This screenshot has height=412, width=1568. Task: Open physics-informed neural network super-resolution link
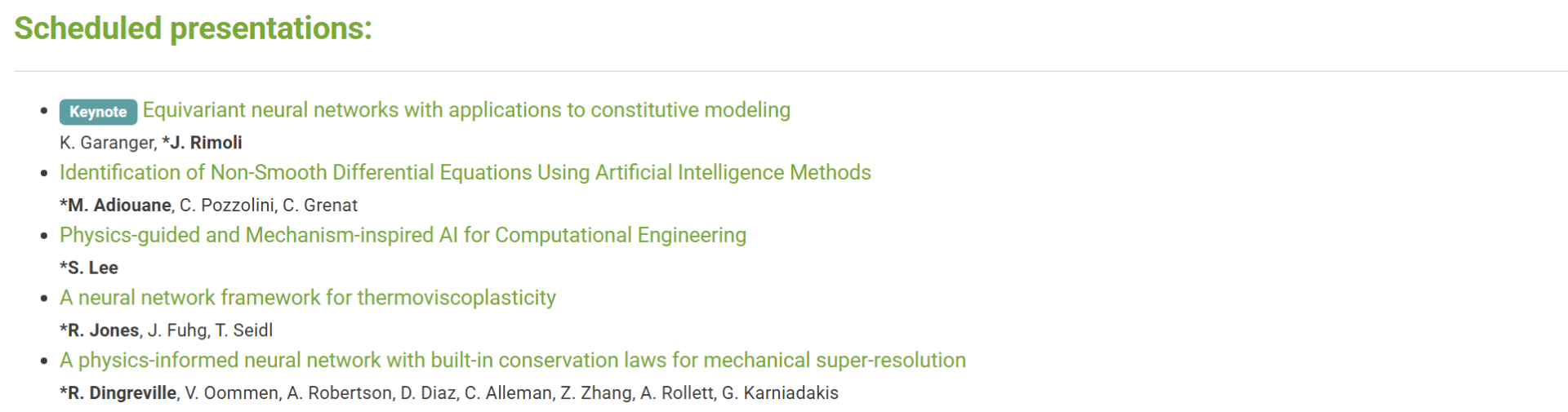tap(512, 361)
